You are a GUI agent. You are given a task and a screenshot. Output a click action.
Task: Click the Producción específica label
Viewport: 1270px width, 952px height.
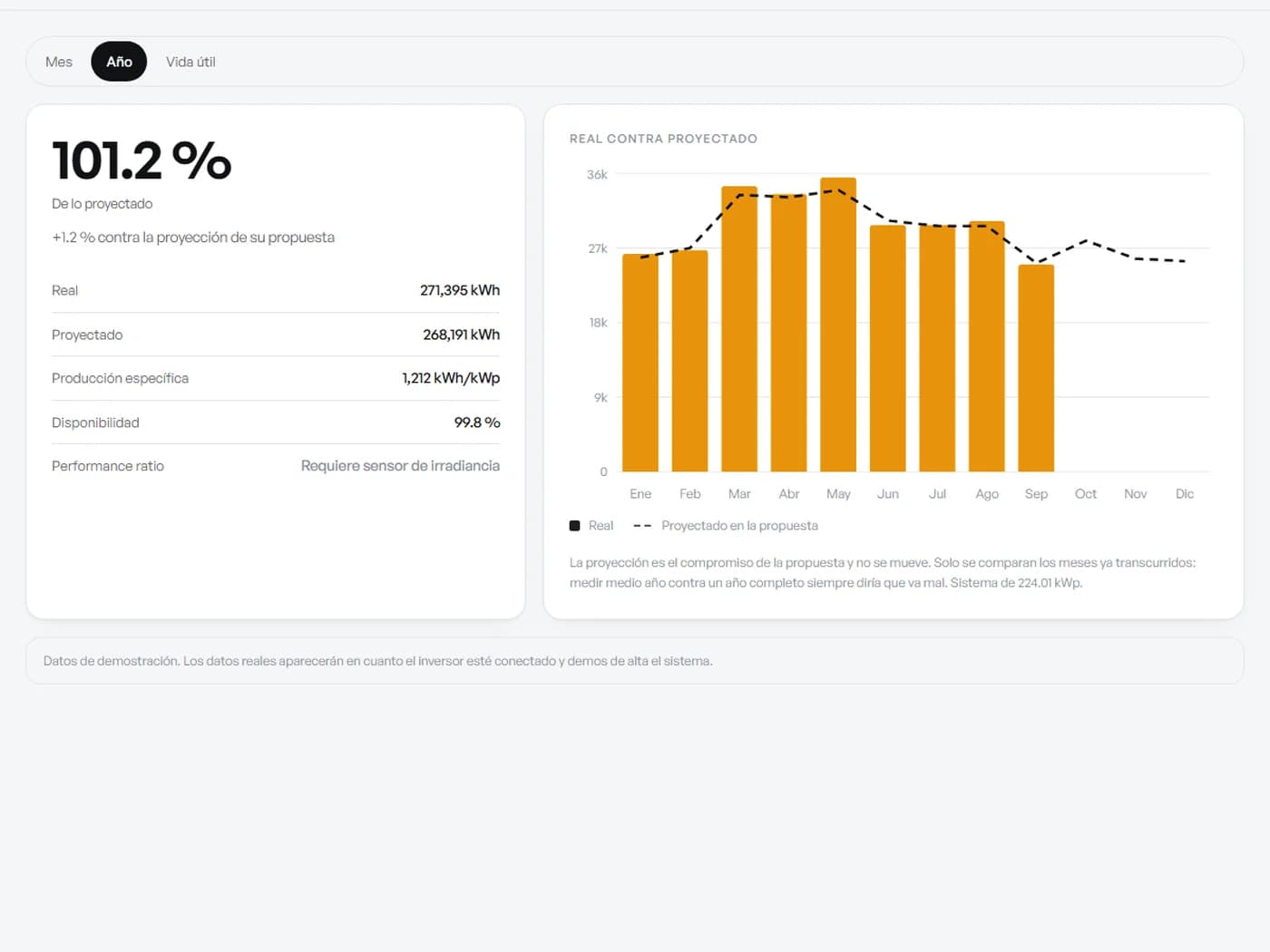(120, 378)
